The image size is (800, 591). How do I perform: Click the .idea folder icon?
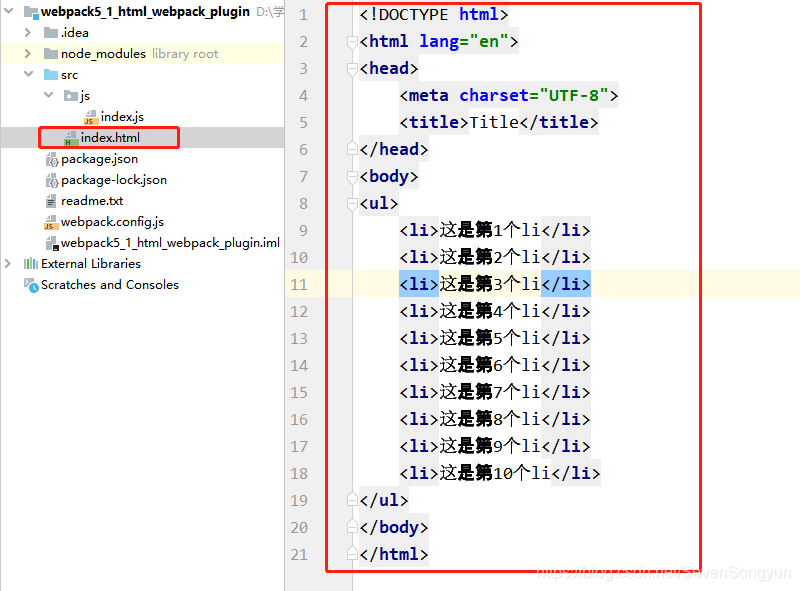coord(51,33)
